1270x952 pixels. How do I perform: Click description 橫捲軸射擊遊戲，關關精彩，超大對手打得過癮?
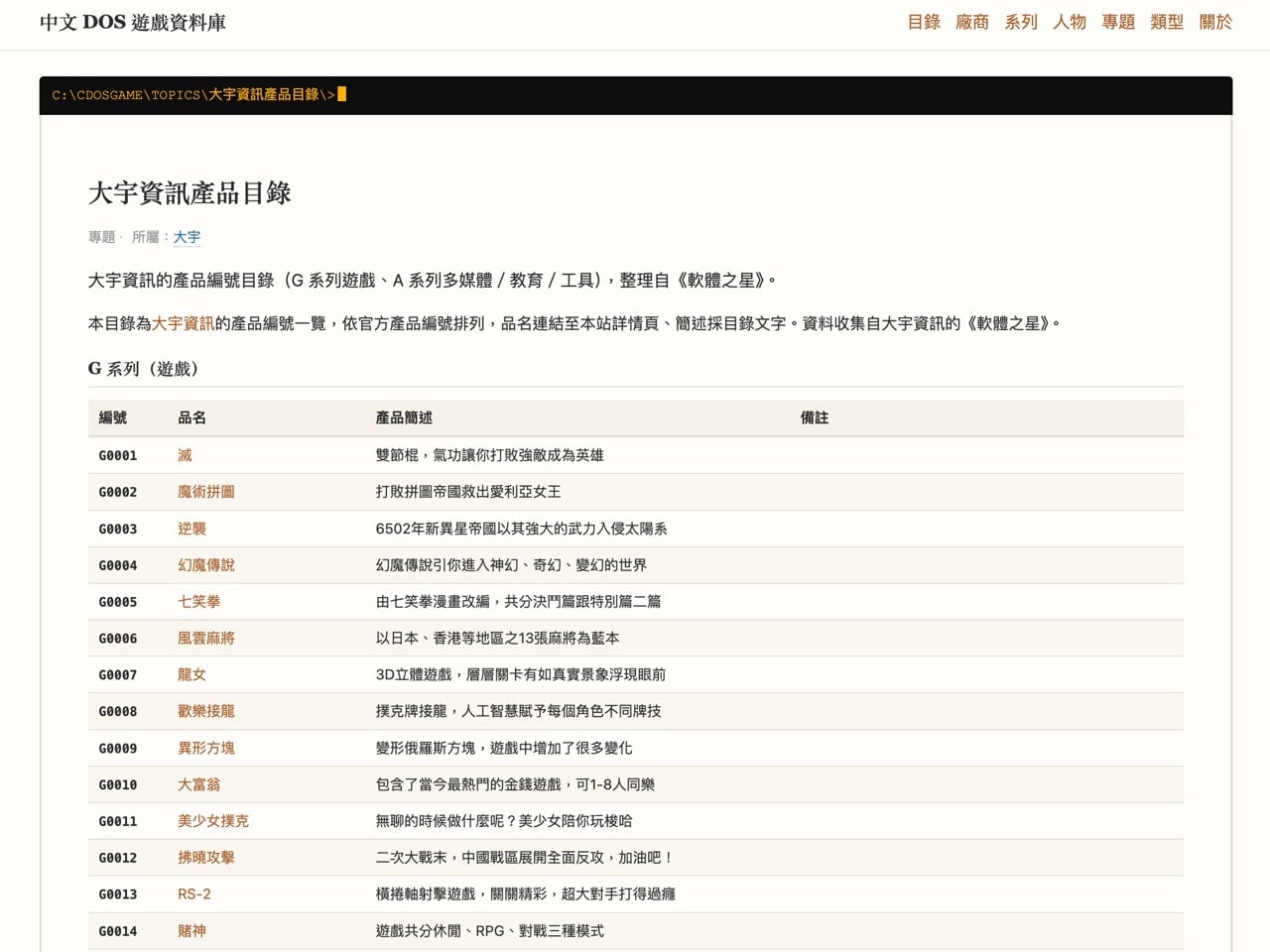pyautogui.click(x=525, y=894)
